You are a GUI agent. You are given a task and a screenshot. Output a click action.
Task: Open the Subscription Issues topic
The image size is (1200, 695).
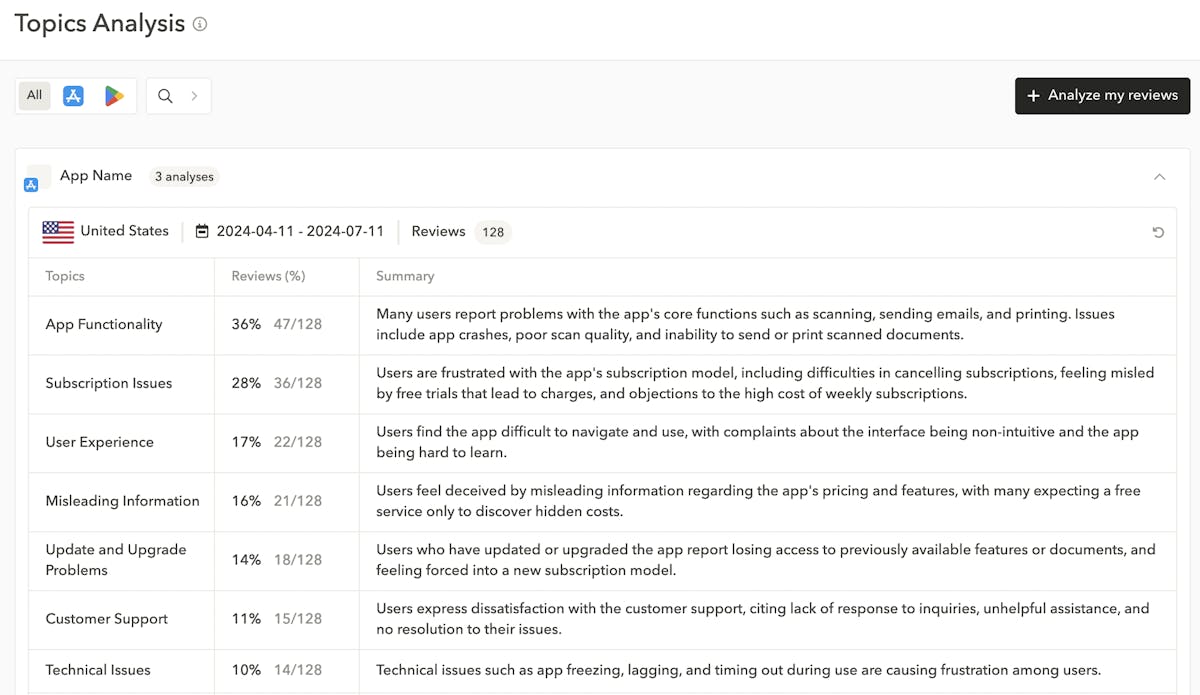point(108,383)
